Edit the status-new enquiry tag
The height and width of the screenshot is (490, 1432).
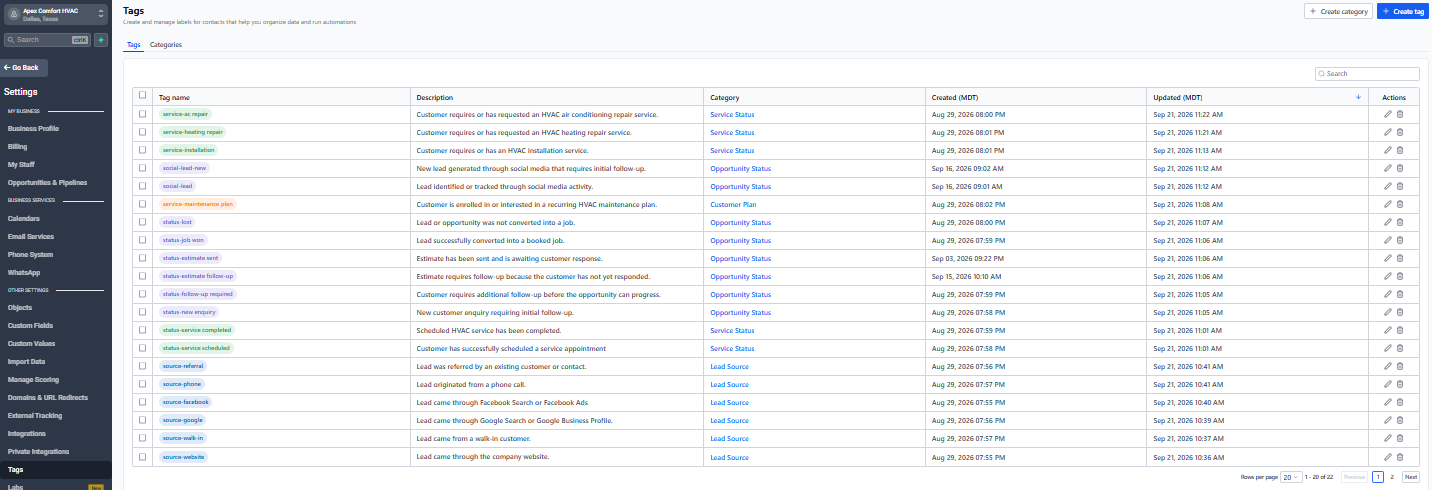point(1388,312)
